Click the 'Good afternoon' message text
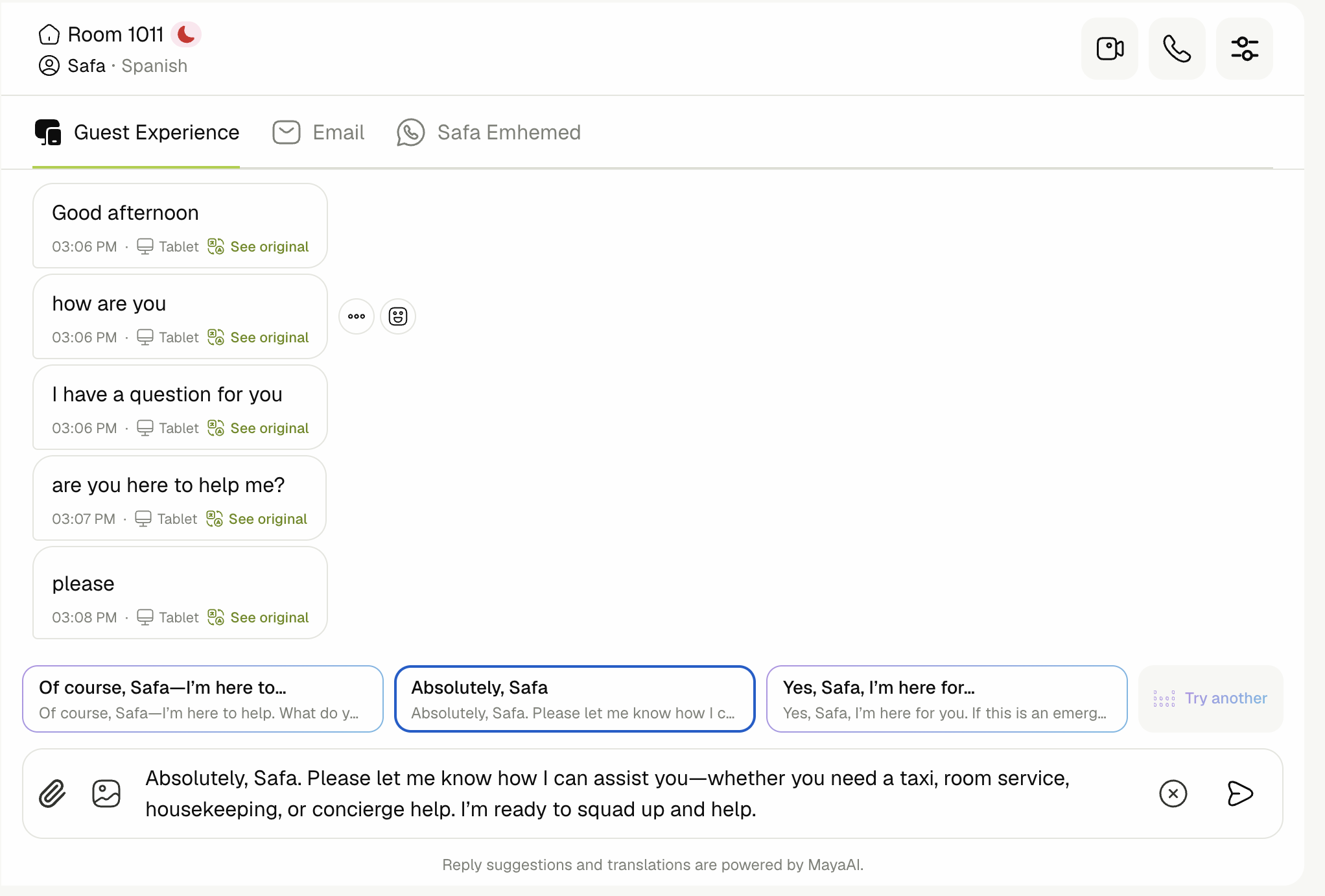The image size is (1325, 896). coord(126,213)
